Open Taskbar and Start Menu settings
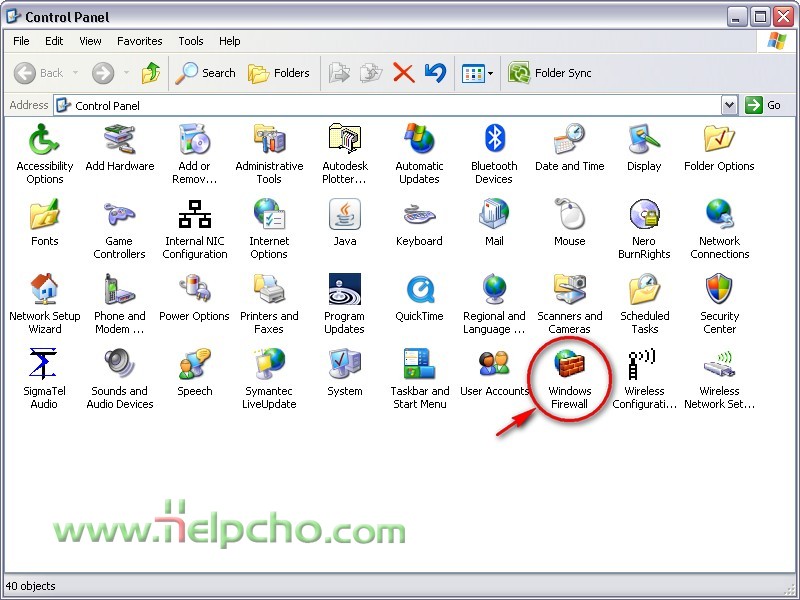The height and width of the screenshot is (600, 800). click(419, 379)
